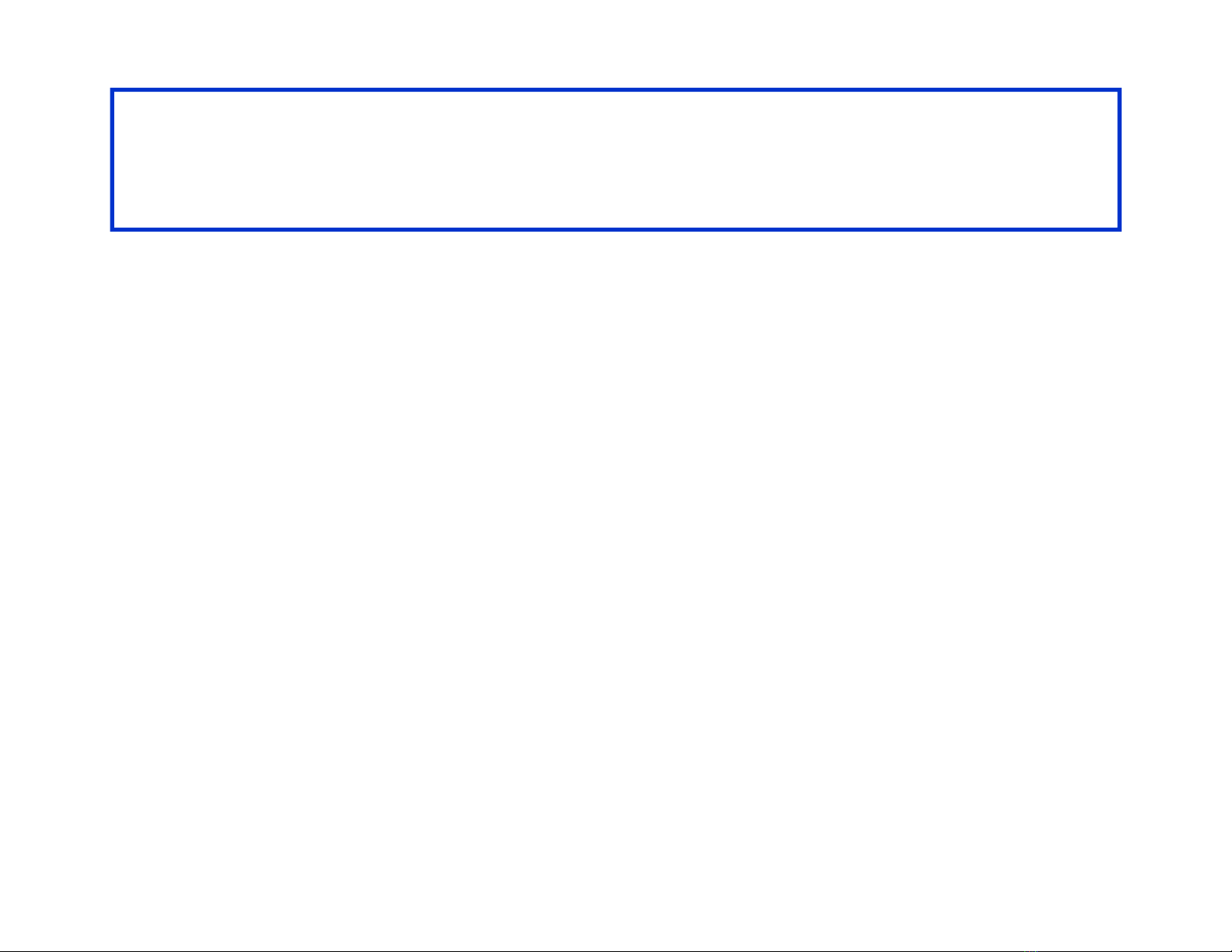Click the top border of the blue rectangle
Viewport: 1232px width, 952px height.
coord(616,90)
